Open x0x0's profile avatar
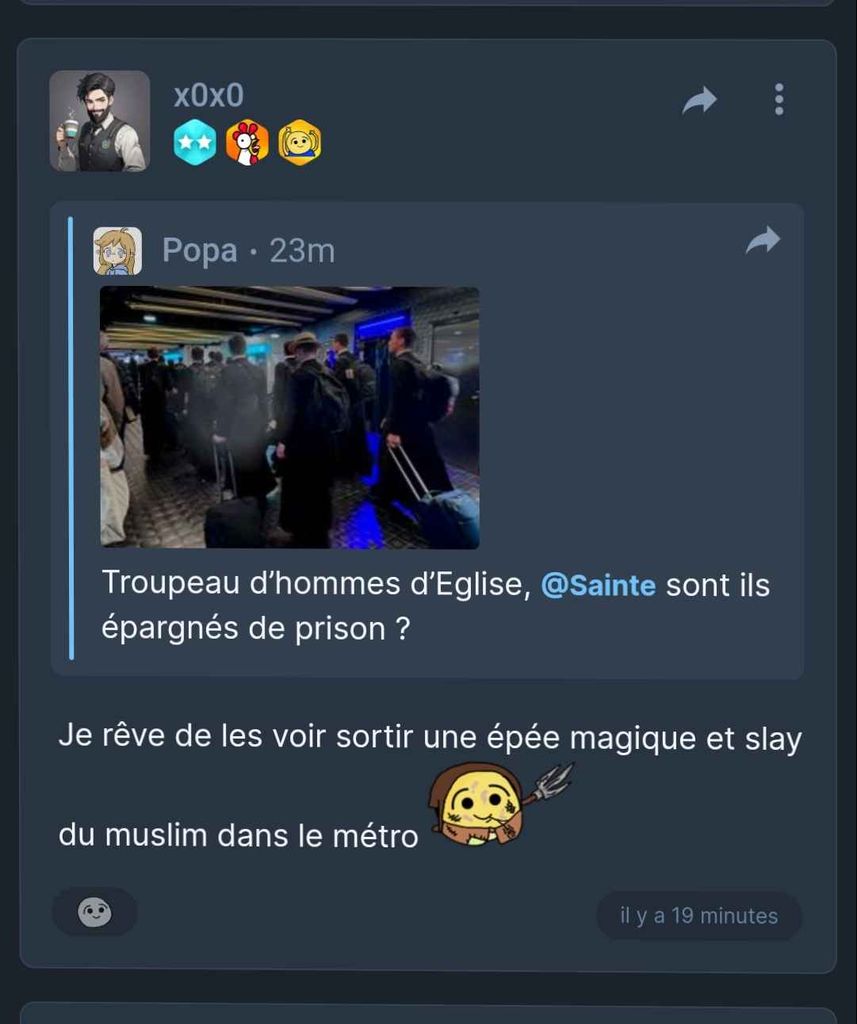This screenshot has width=857, height=1024. click(x=99, y=121)
